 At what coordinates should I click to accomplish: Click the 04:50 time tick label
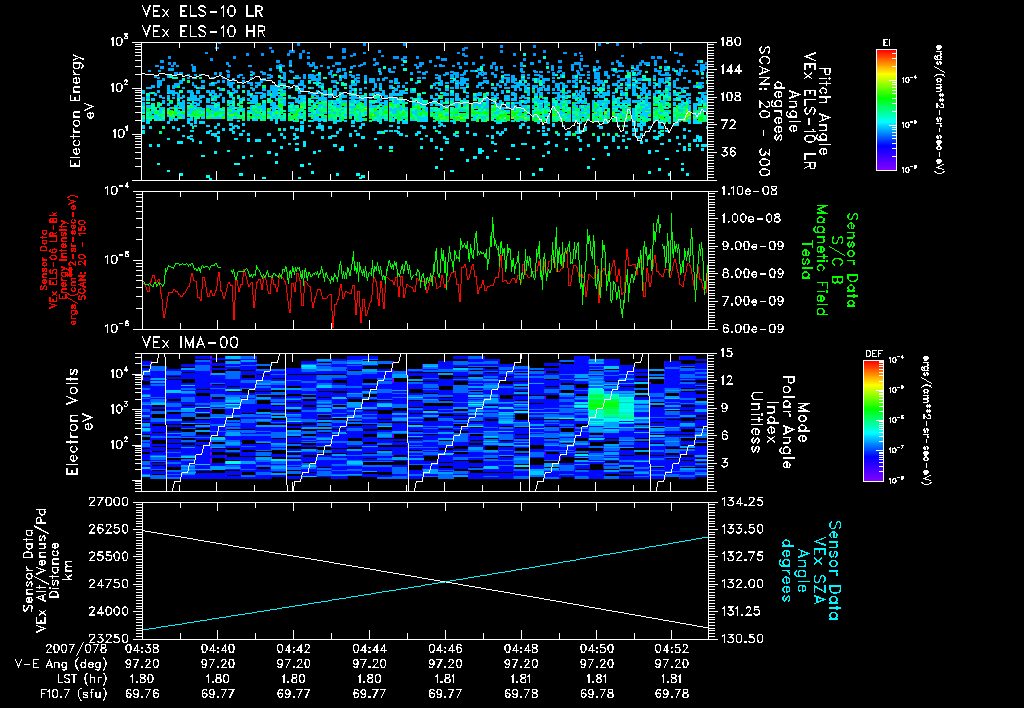click(x=597, y=649)
